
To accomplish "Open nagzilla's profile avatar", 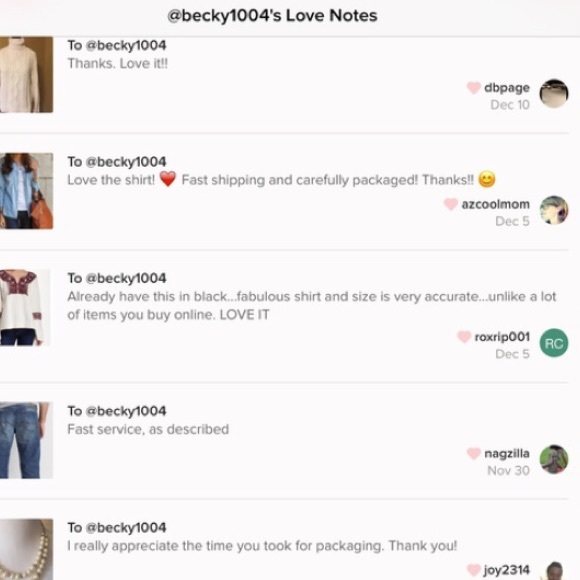I will [x=554, y=459].
